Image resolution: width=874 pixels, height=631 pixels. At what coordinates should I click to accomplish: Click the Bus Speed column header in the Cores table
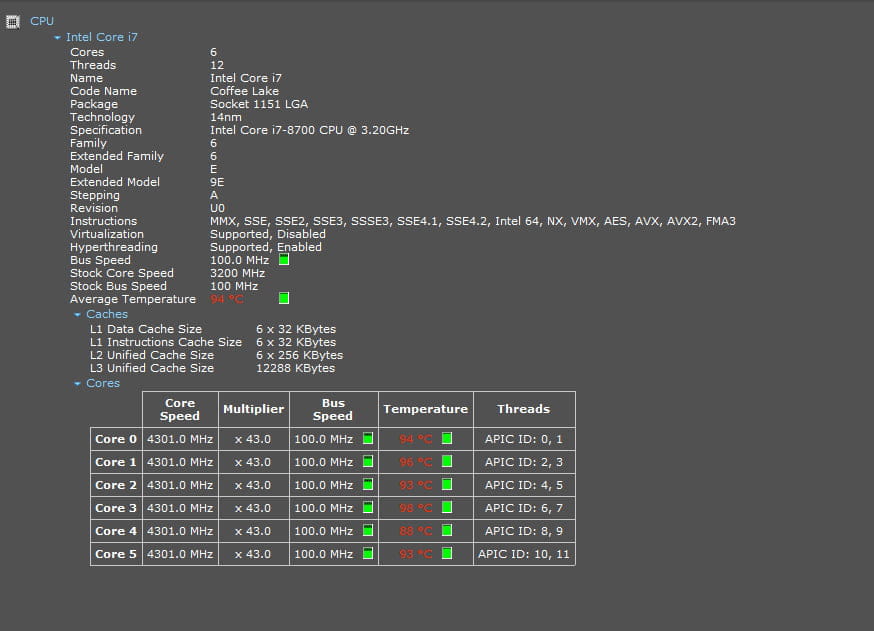tap(333, 409)
